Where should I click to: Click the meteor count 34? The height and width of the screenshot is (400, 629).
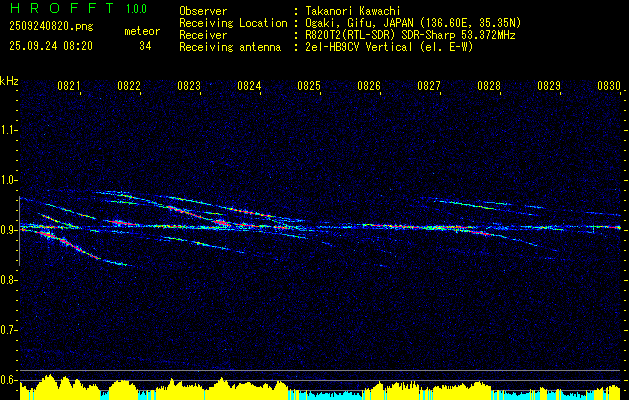coord(145,46)
